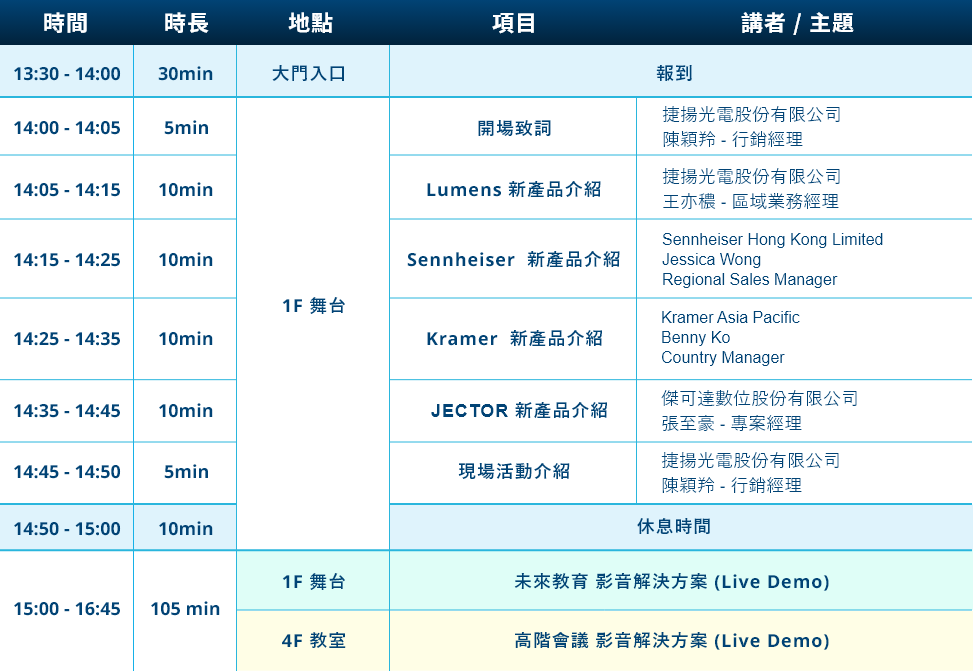
Task: Click the 項目 column header
Action: pyautogui.click(x=514, y=23)
